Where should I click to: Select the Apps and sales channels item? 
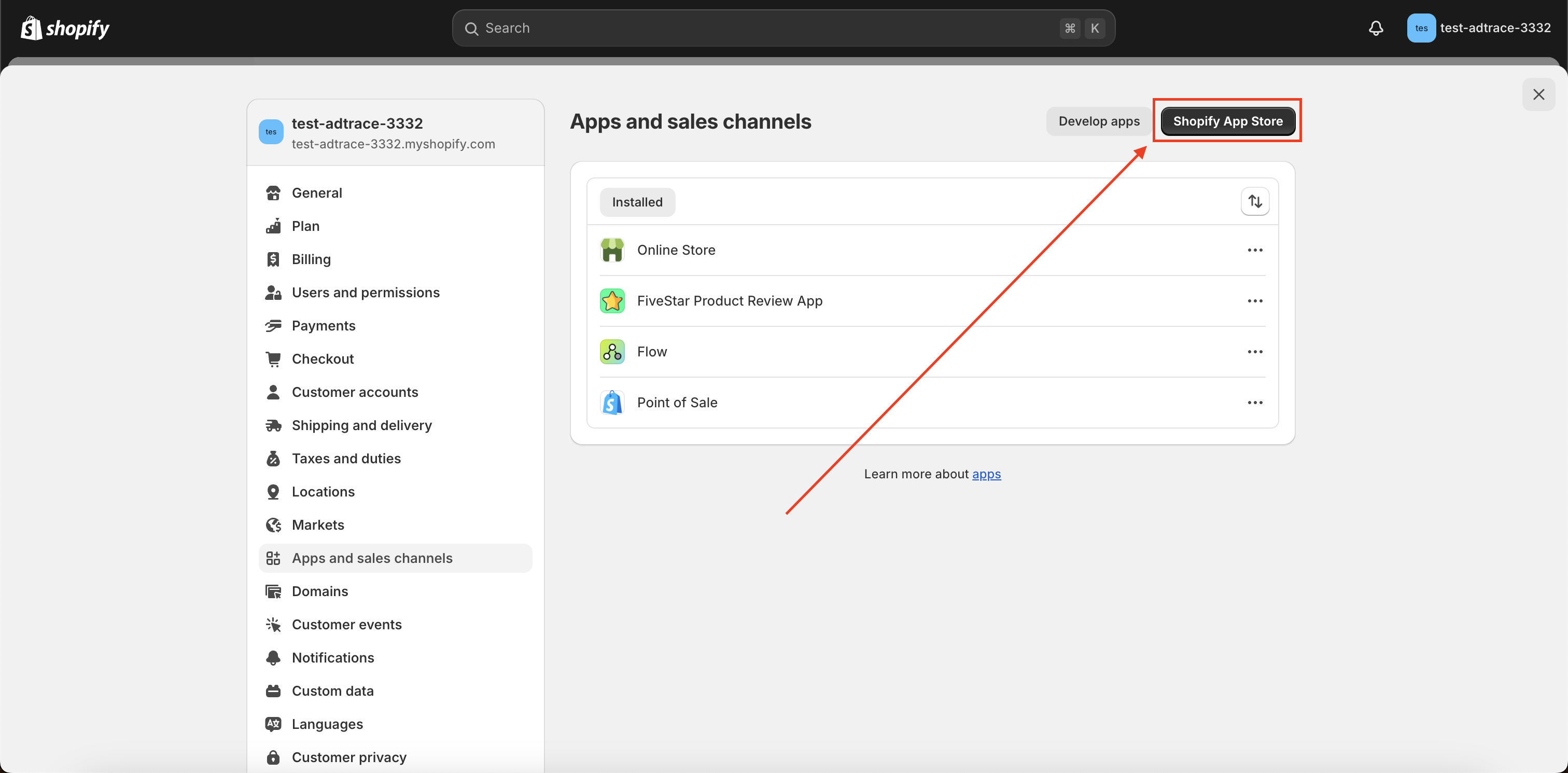pyautogui.click(x=395, y=558)
